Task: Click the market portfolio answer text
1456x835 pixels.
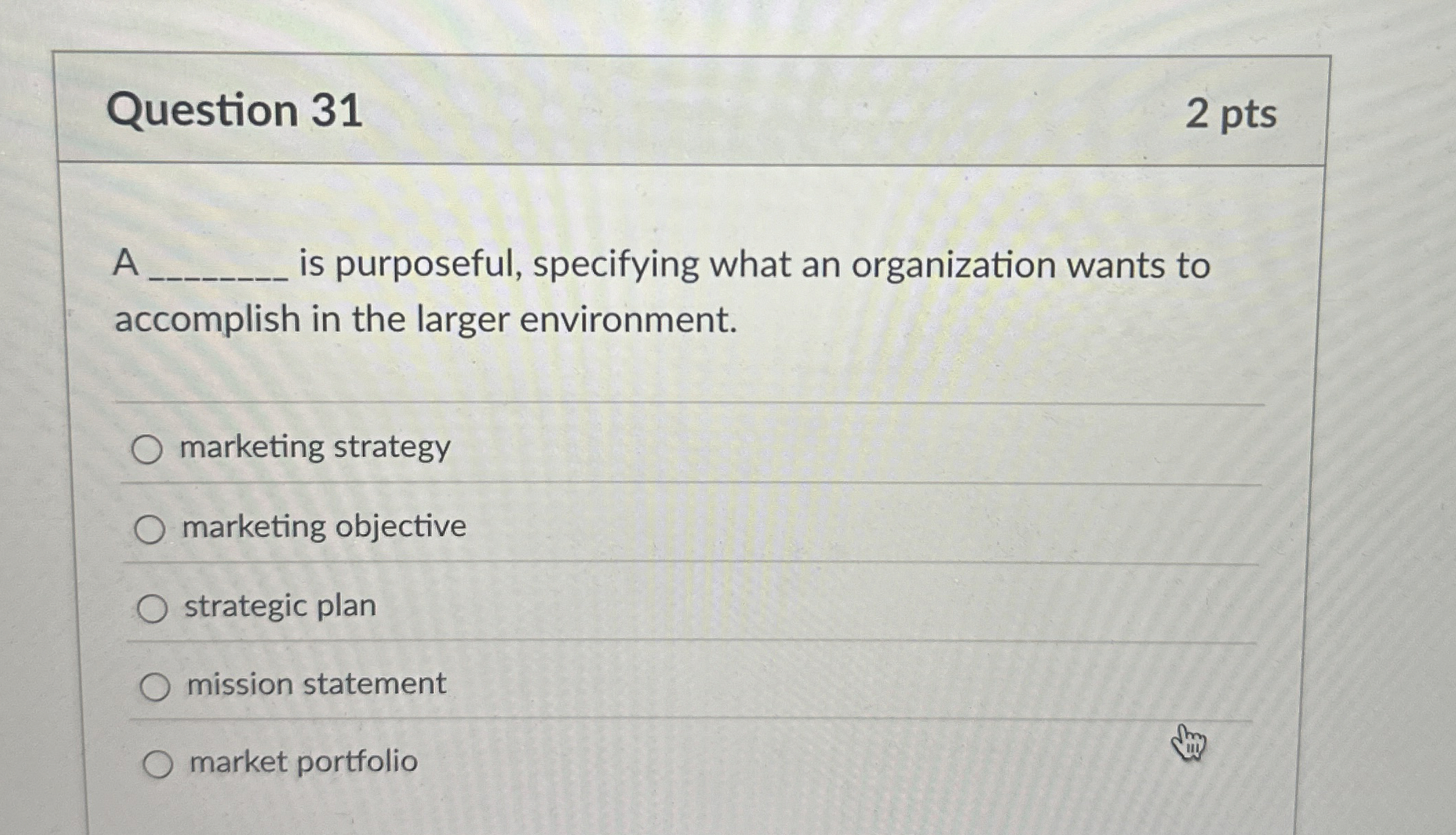Action: point(302,762)
